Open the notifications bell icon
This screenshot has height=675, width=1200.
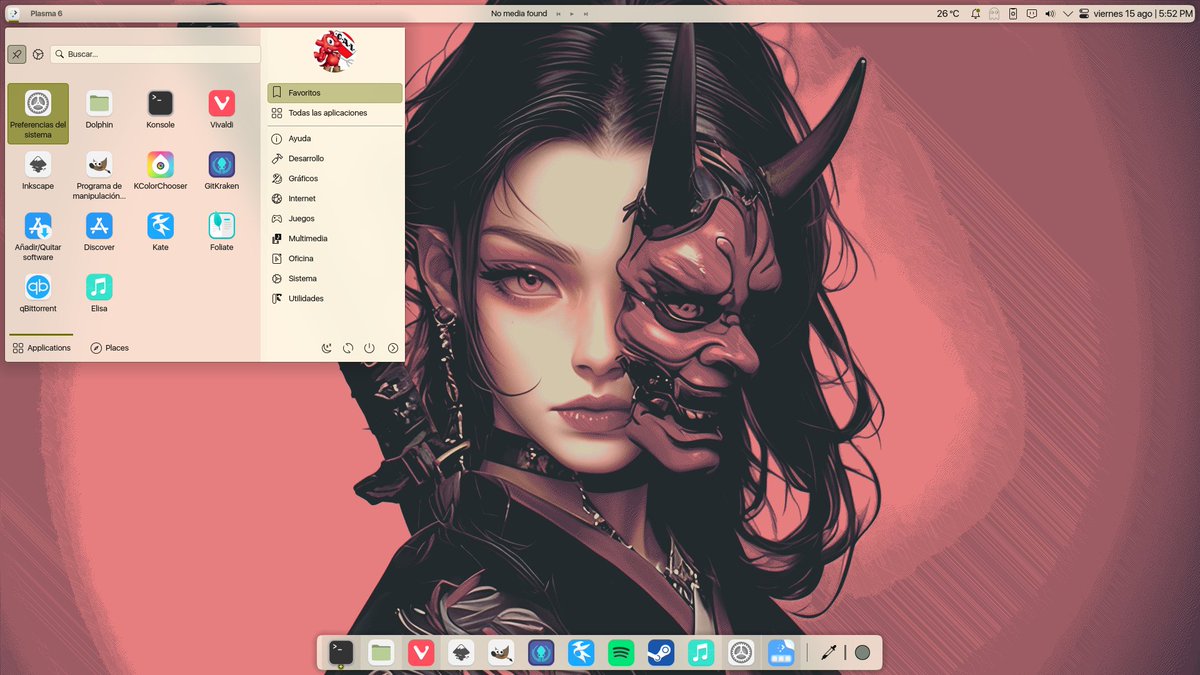point(977,14)
